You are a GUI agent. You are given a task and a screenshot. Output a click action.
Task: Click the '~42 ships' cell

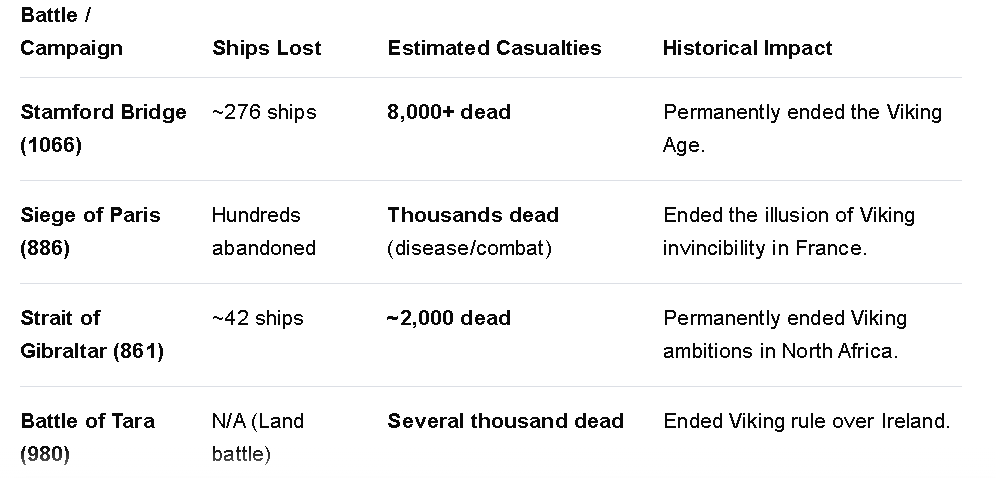tap(258, 318)
